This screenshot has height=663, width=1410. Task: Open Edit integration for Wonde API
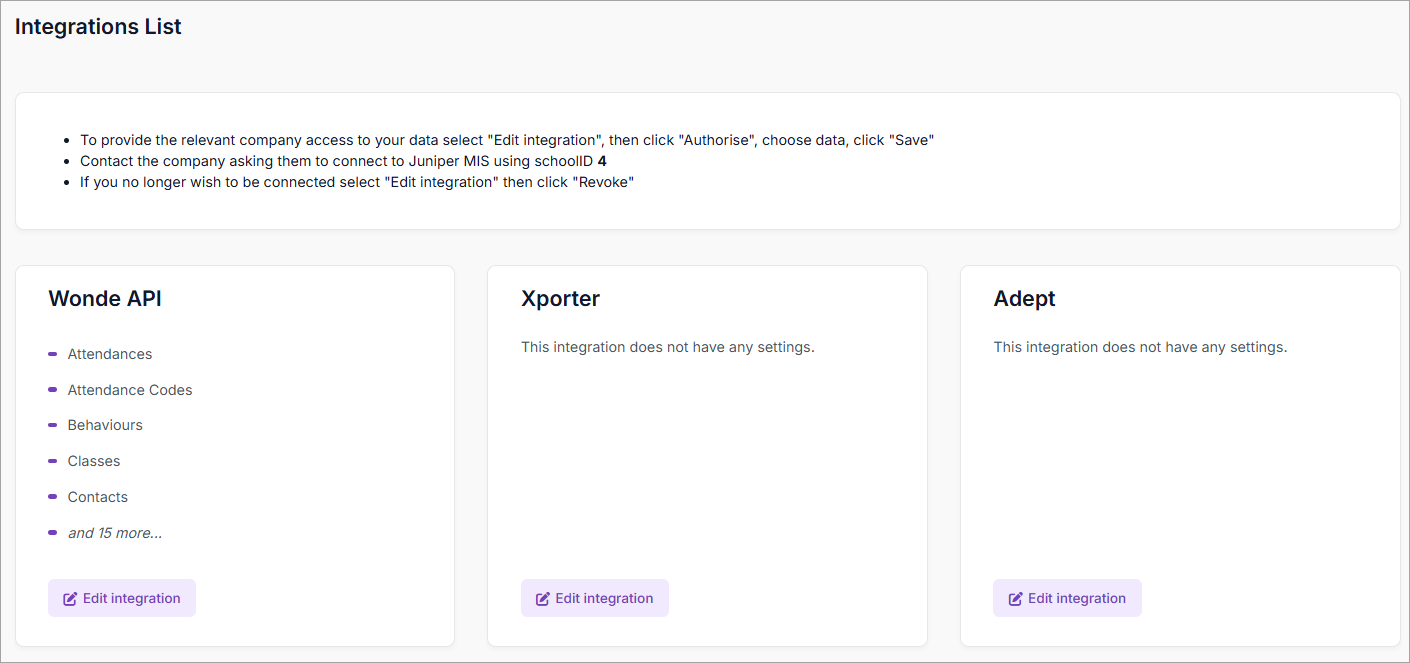pyautogui.click(x=122, y=598)
